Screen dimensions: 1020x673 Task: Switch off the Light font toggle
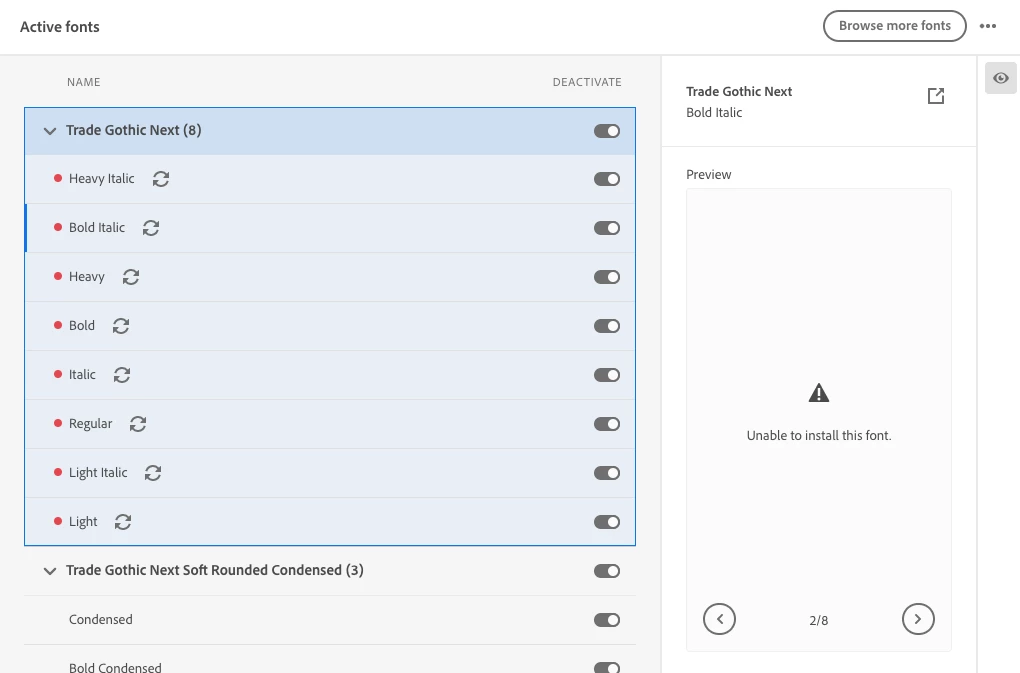606,522
